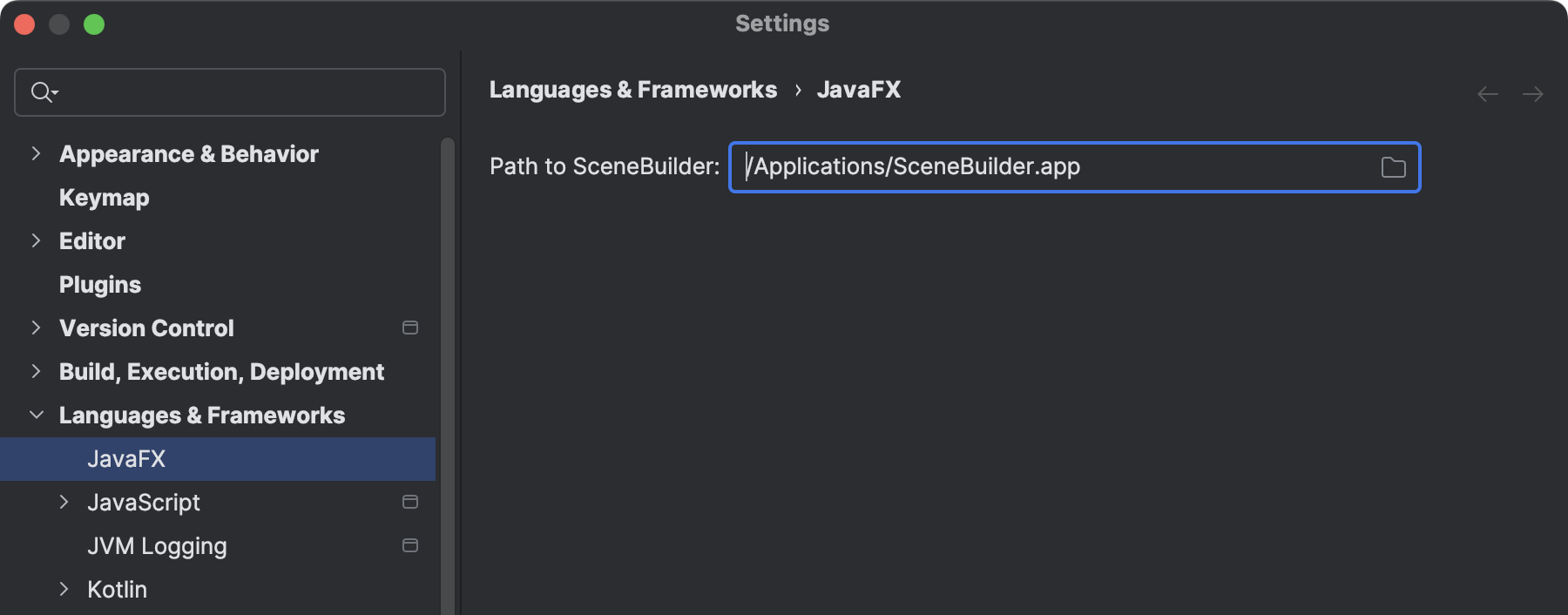Select JavaScript in the sidebar tree
This screenshot has height=615, width=1568.
tap(145, 502)
